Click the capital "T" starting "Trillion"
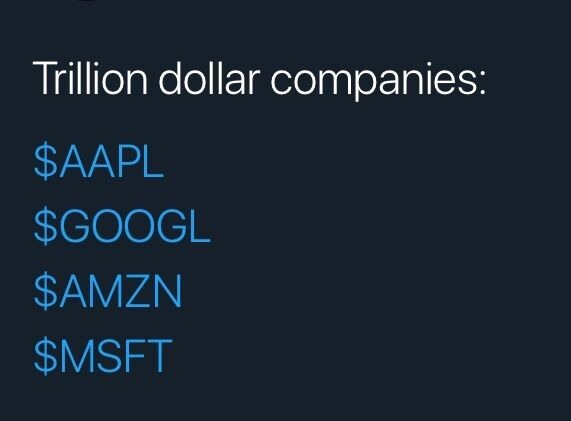The image size is (571, 421). coord(46,79)
